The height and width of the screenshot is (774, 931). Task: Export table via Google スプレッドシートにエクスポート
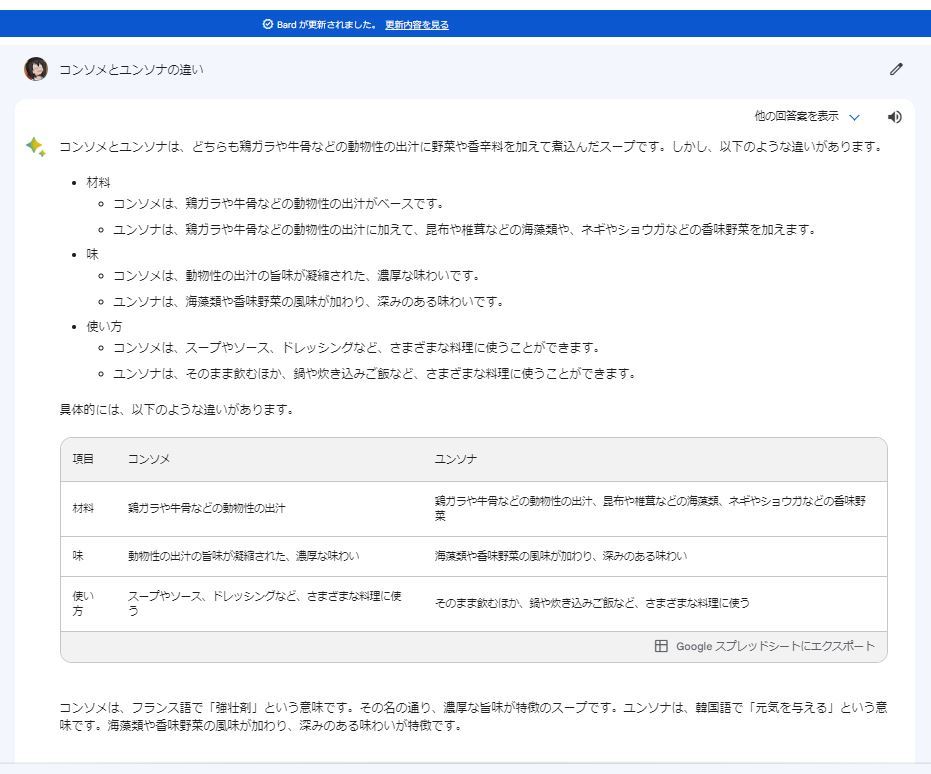pos(774,646)
